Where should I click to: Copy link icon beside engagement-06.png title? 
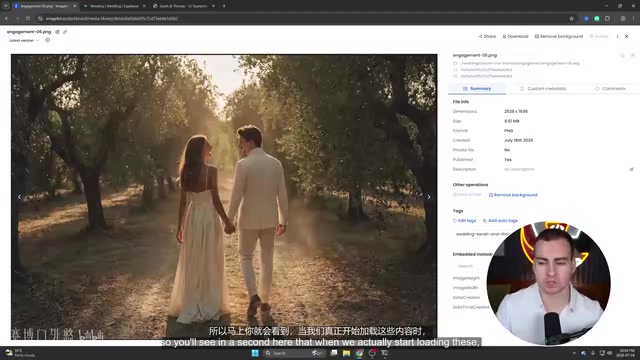pos(65,32)
